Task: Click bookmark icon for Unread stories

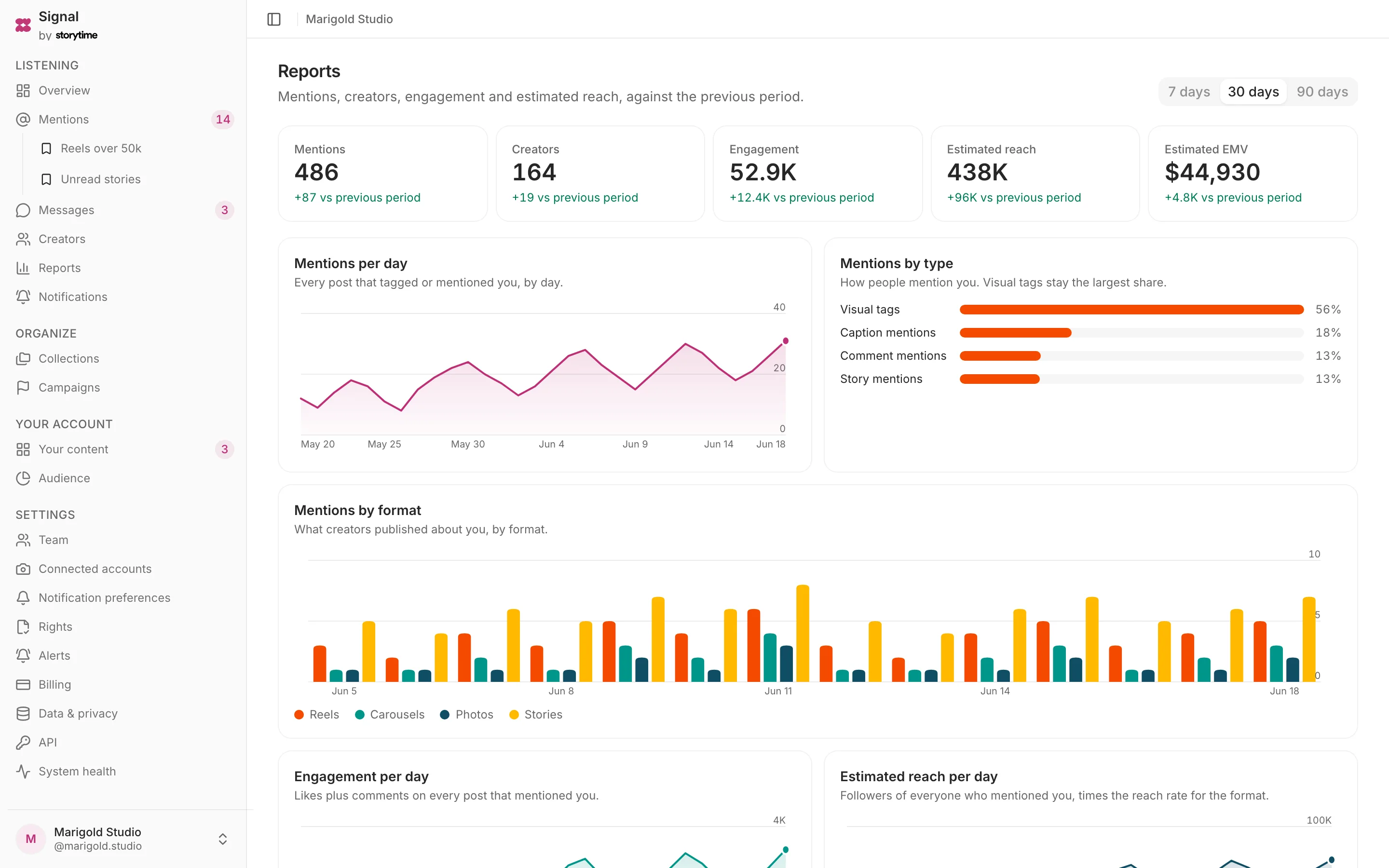Action: point(46,180)
